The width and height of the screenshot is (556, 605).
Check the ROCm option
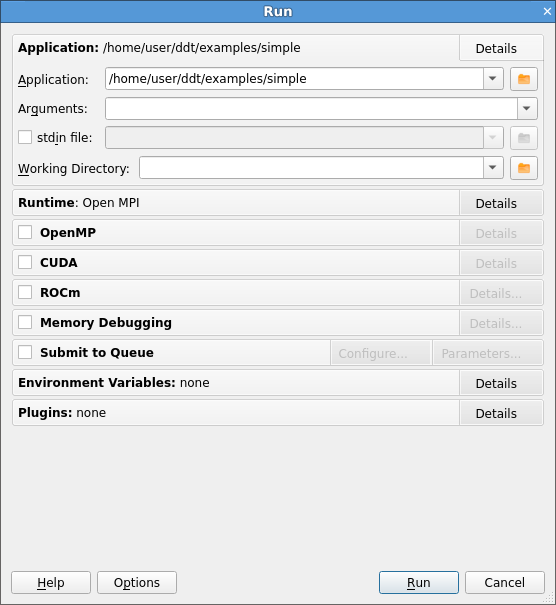25,292
